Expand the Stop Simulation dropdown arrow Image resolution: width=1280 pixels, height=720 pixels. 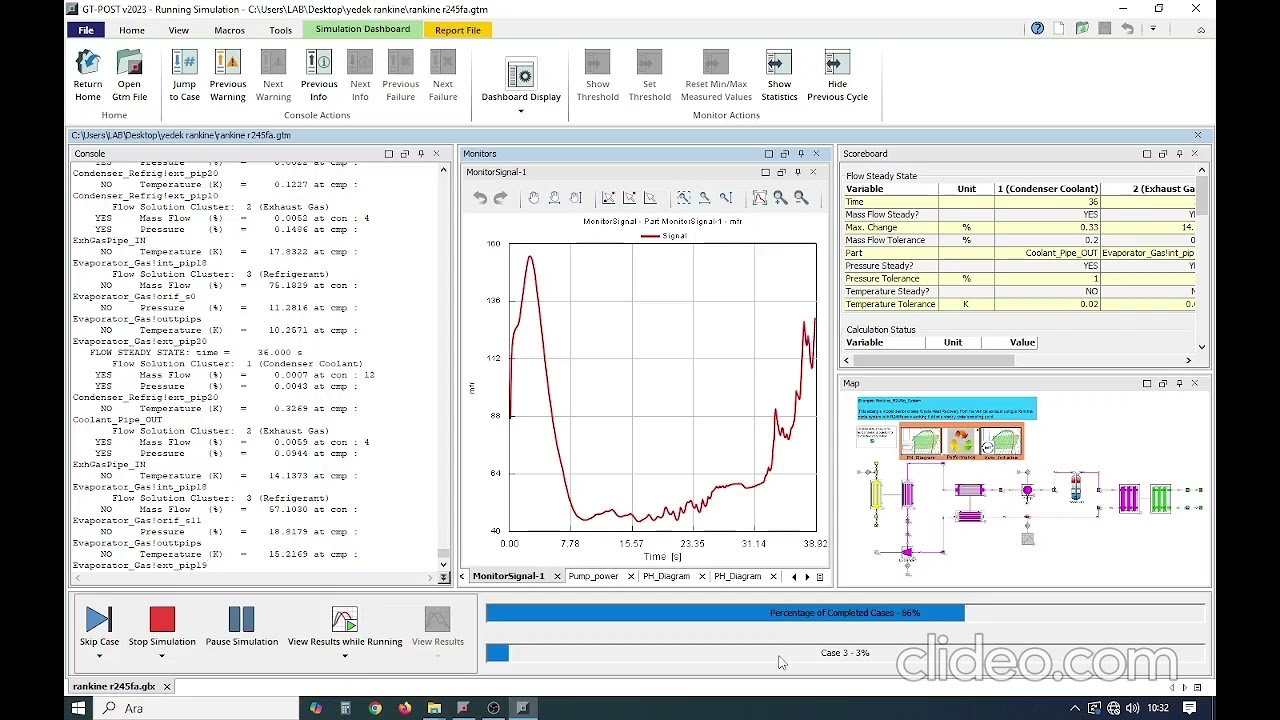[162, 656]
